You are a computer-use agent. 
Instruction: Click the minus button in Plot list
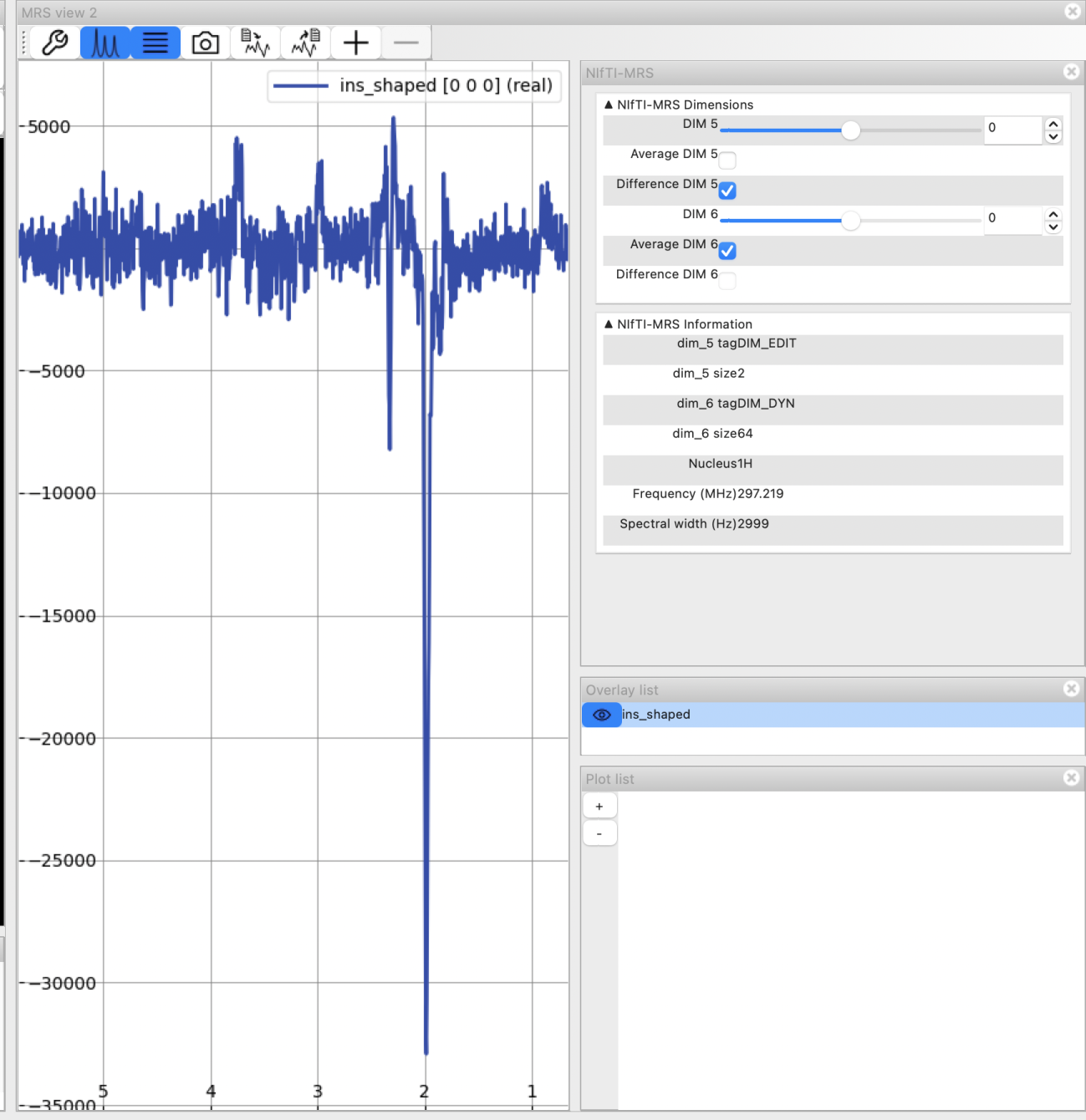coord(599,833)
